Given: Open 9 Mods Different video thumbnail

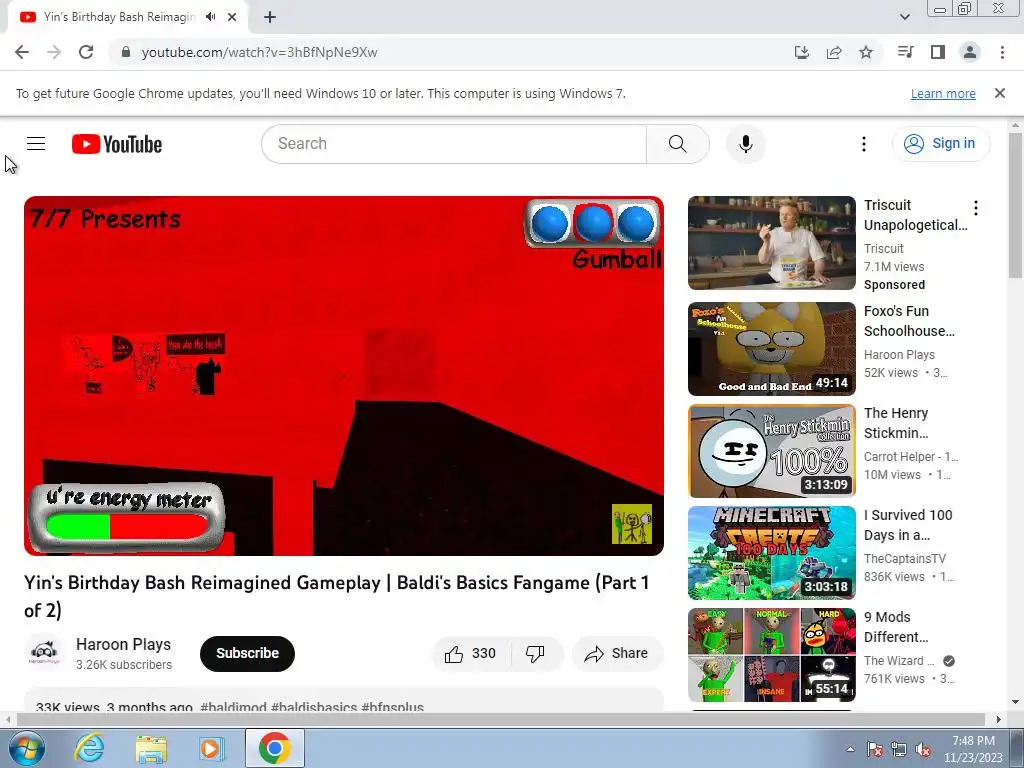Looking at the screenshot, I should pyautogui.click(x=771, y=654).
